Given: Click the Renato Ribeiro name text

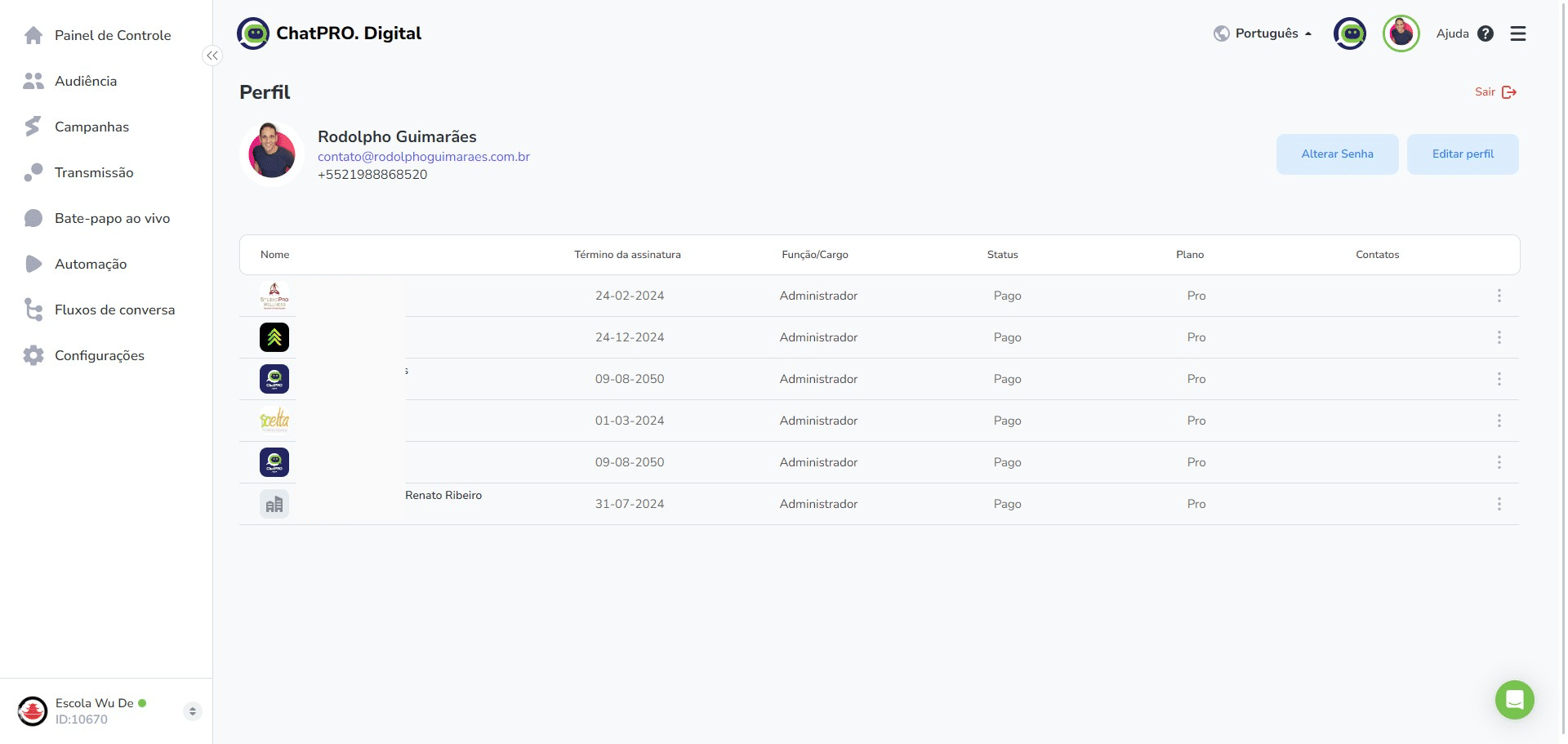Looking at the screenshot, I should [x=443, y=496].
